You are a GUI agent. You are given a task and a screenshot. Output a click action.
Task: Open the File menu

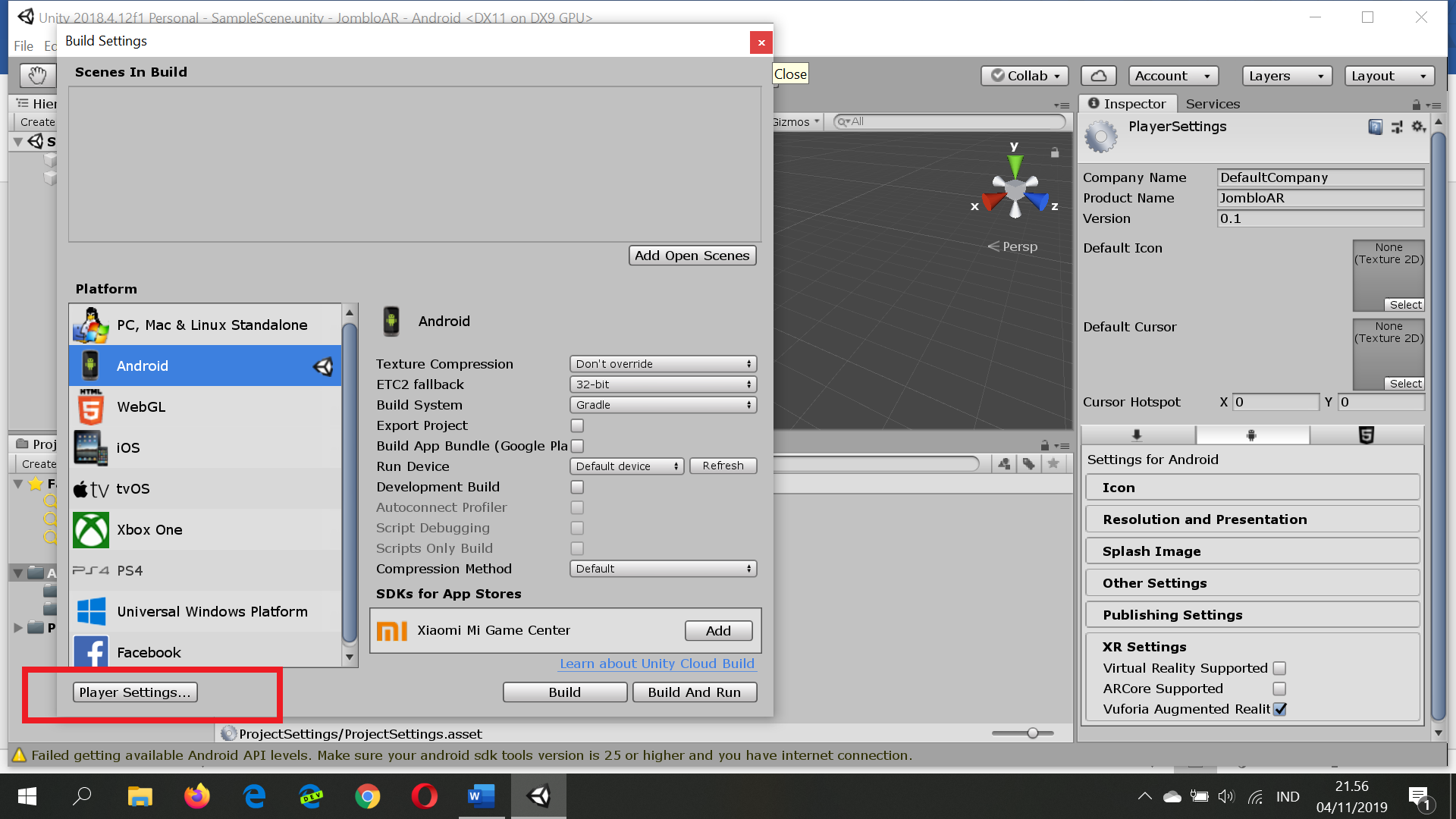pos(24,46)
